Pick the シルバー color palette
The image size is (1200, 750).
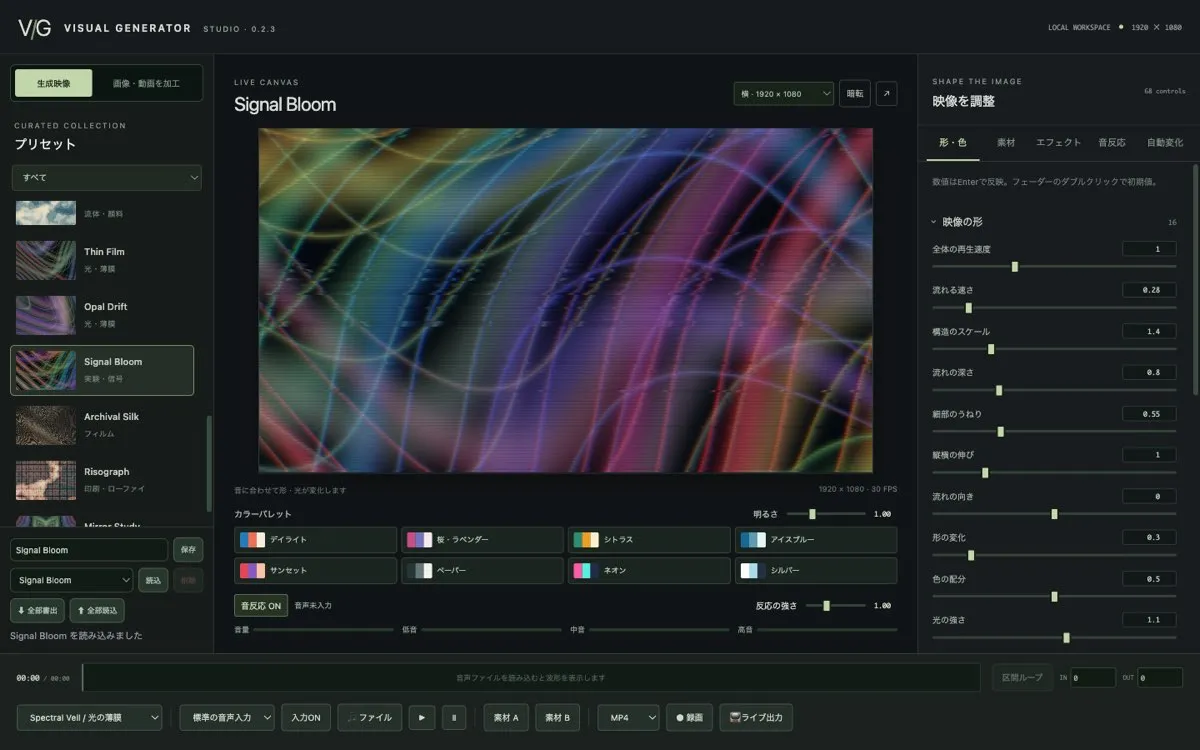coord(816,571)
